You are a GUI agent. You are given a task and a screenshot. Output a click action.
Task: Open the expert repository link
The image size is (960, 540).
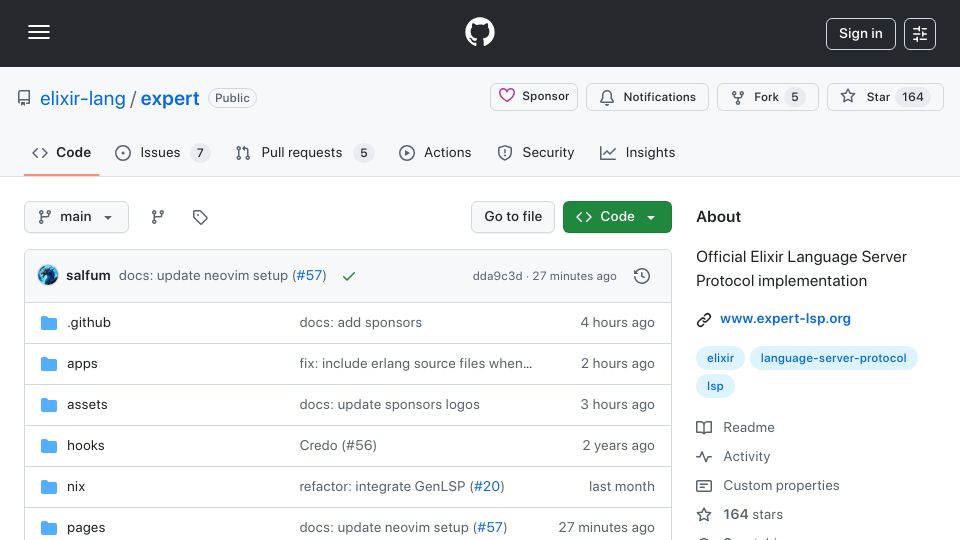point(170,98)
